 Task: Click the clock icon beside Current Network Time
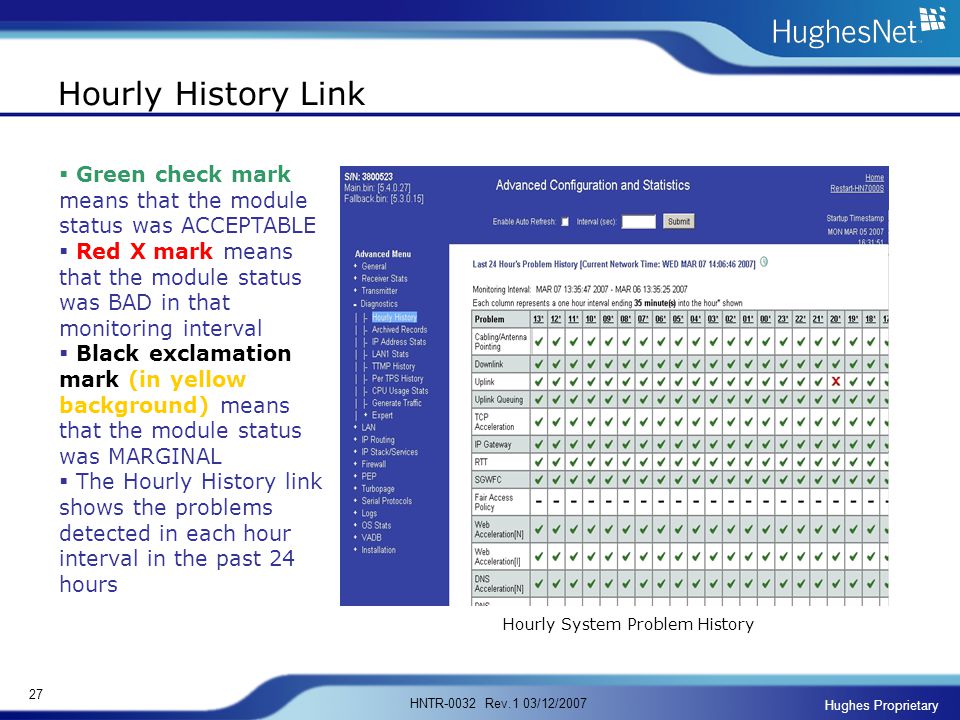point(763,262)
